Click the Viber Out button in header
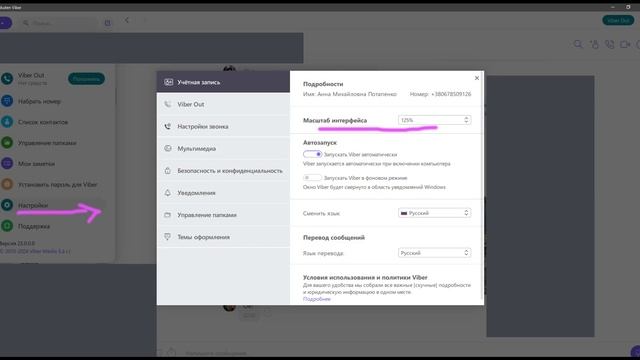This screenshot has width=640, height=360. click(x=618, y=20)
